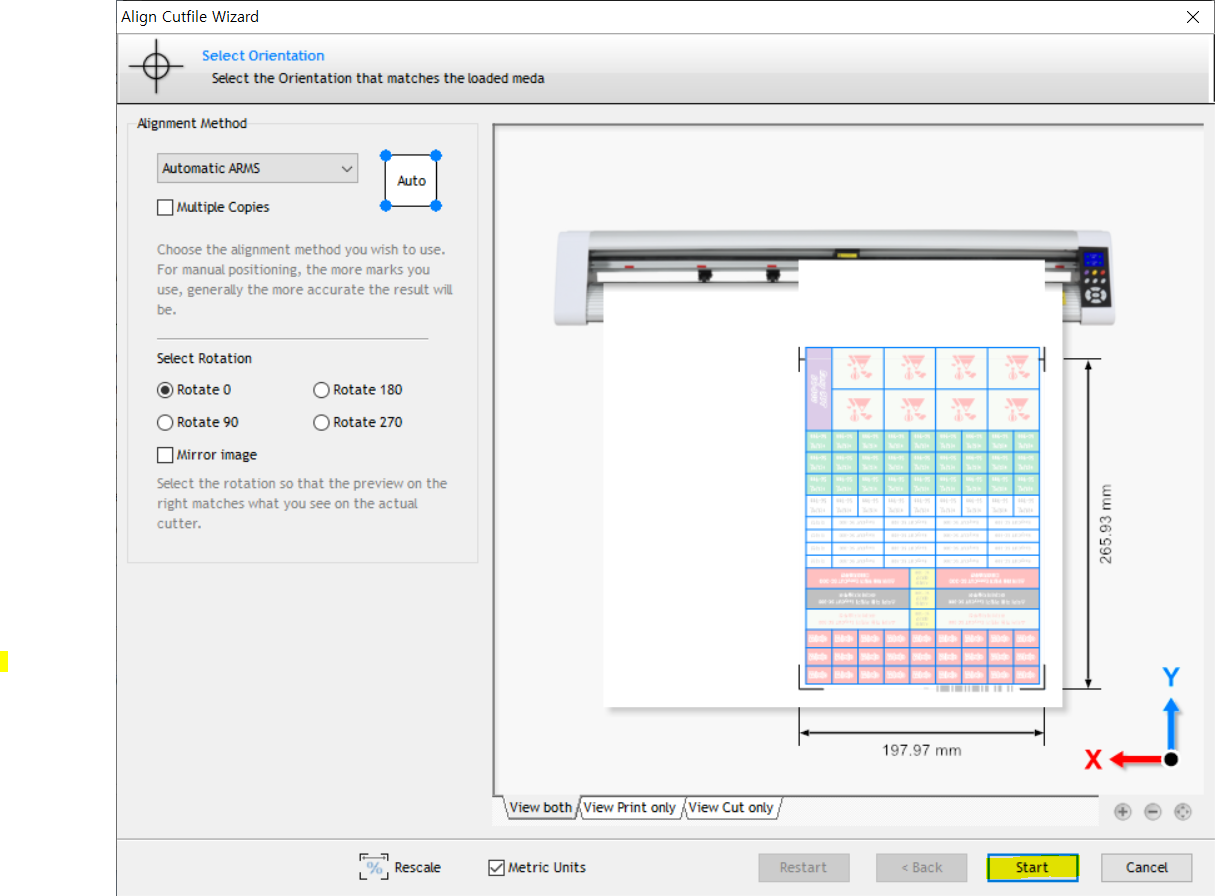Open the Automatic ARMS alignment dropdown

point(257,169)
